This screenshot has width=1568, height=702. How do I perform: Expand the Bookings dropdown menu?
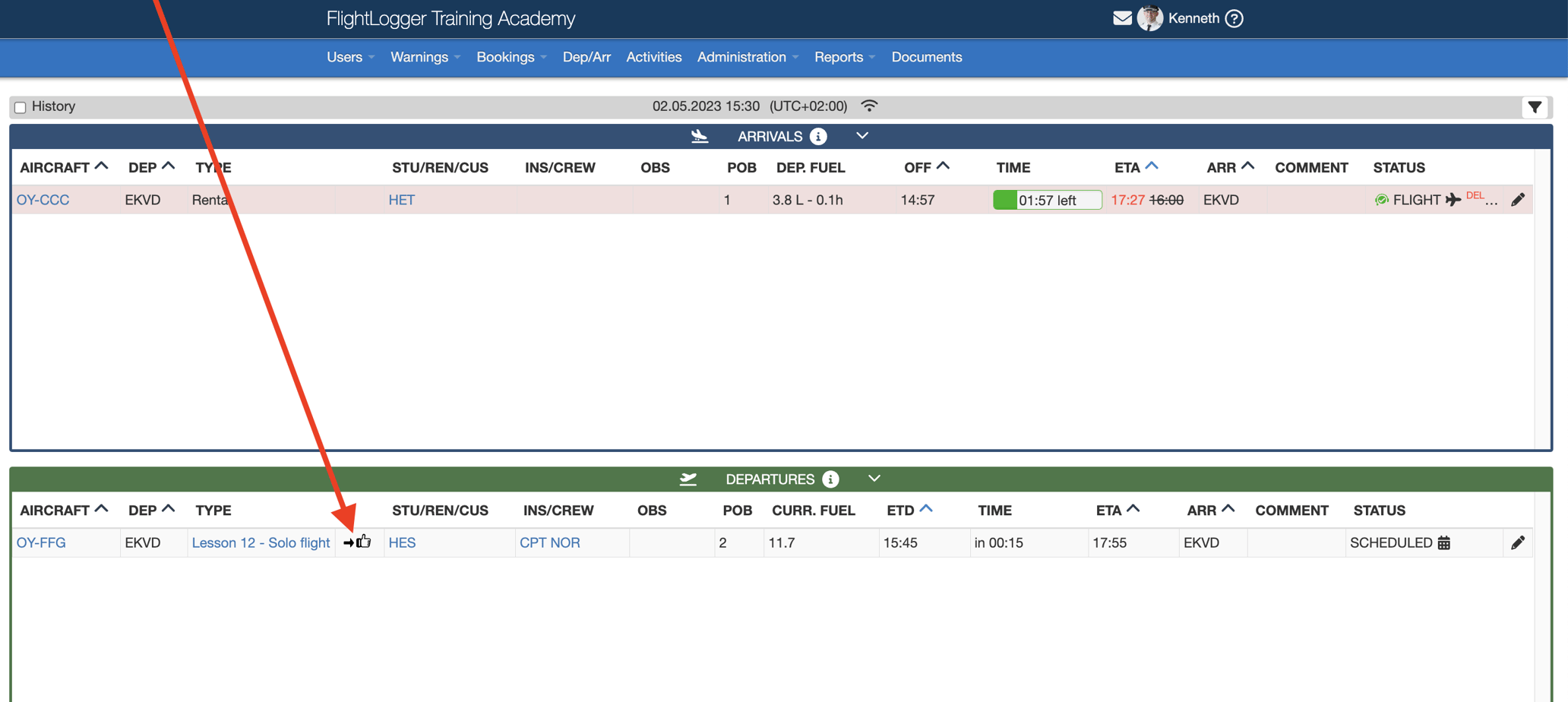[x=511, y=57]
